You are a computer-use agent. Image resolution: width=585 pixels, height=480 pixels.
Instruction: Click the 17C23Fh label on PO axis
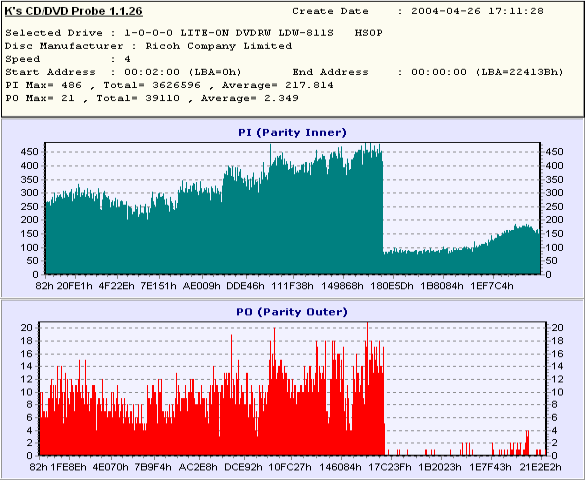(x=390, y=467)
